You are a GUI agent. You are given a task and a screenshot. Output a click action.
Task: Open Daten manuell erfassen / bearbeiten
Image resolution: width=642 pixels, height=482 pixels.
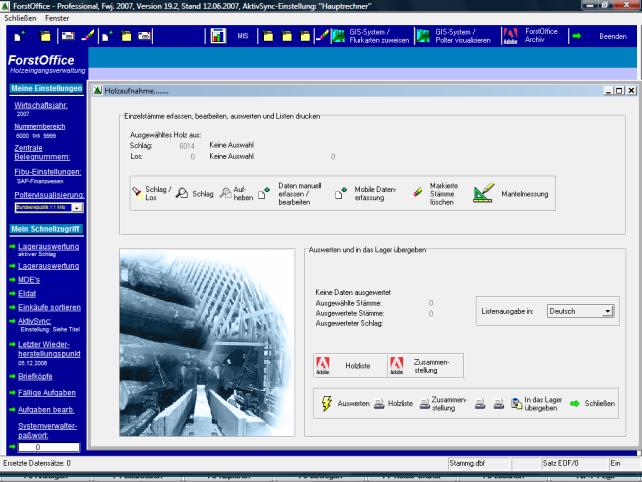(290, 194)
